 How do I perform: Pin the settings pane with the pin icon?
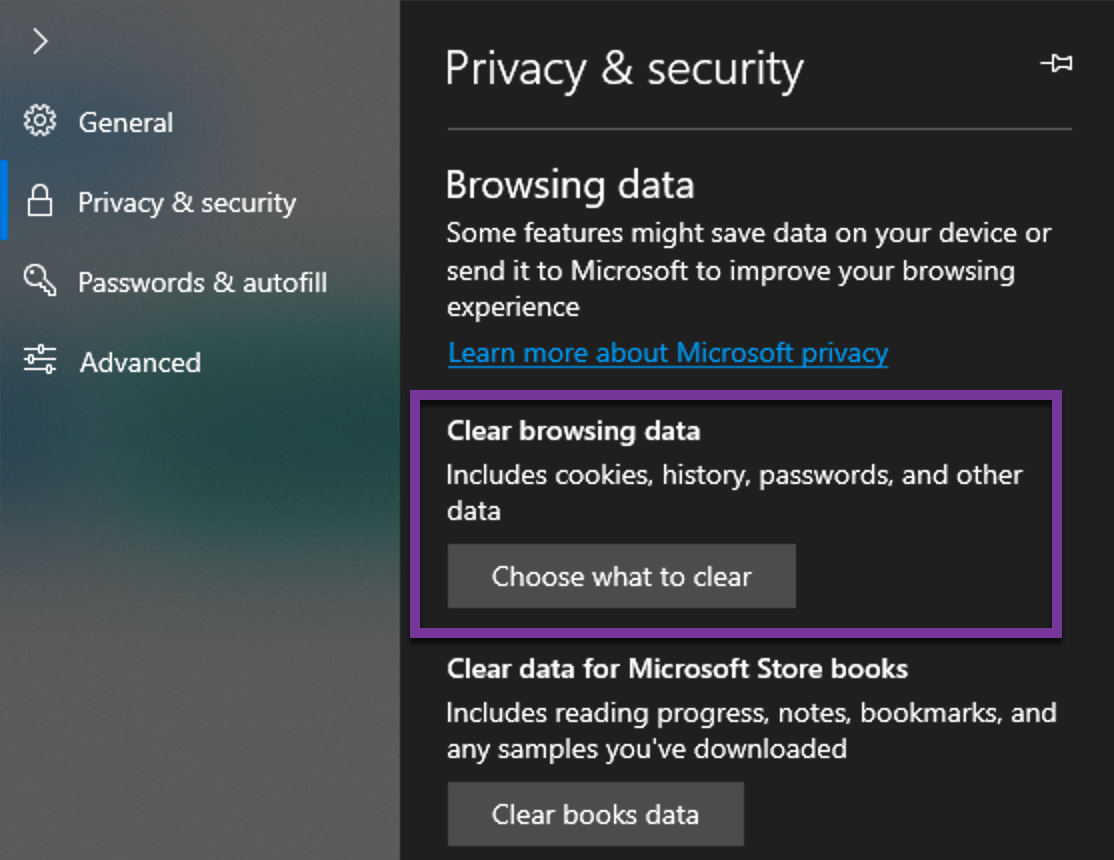1056,64
